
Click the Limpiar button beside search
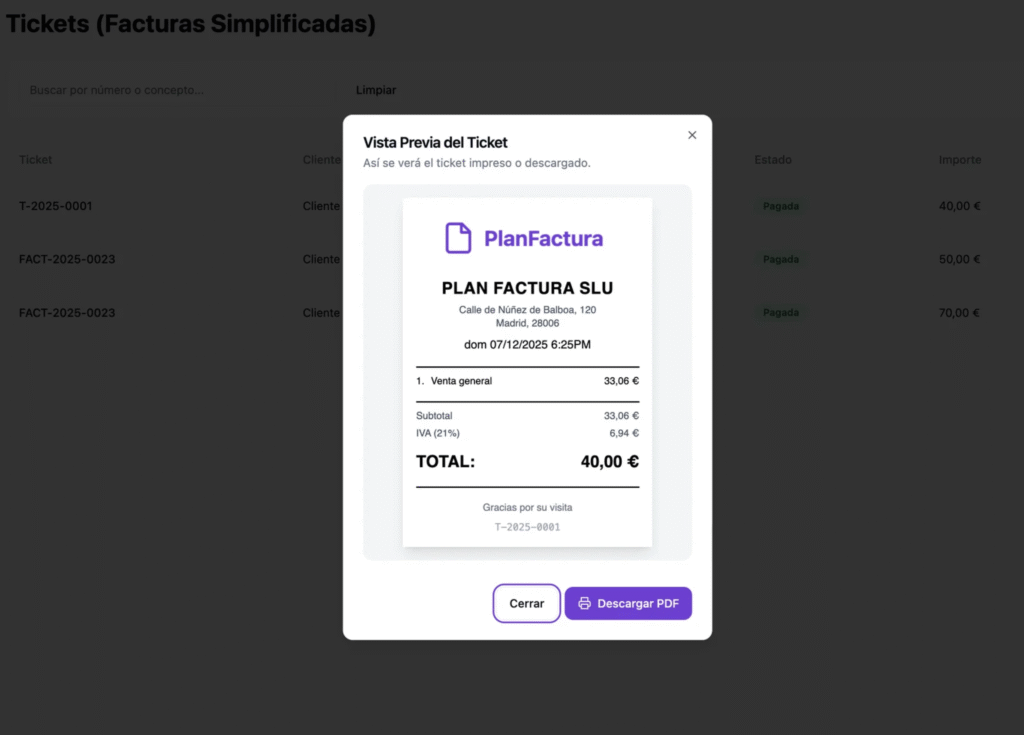(376, 90)
